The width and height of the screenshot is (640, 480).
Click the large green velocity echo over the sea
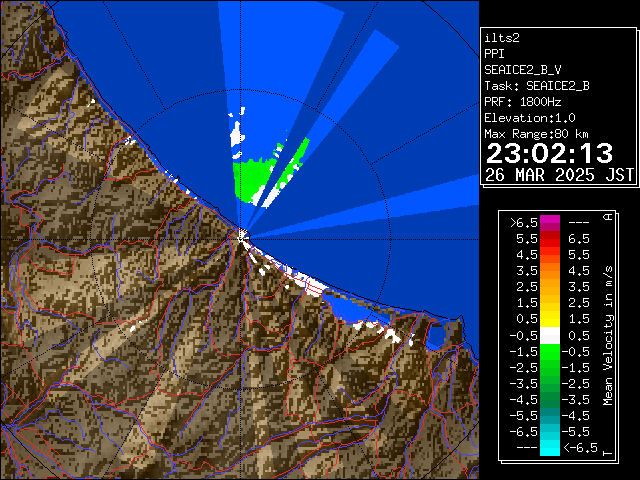(x=252, y=179)
